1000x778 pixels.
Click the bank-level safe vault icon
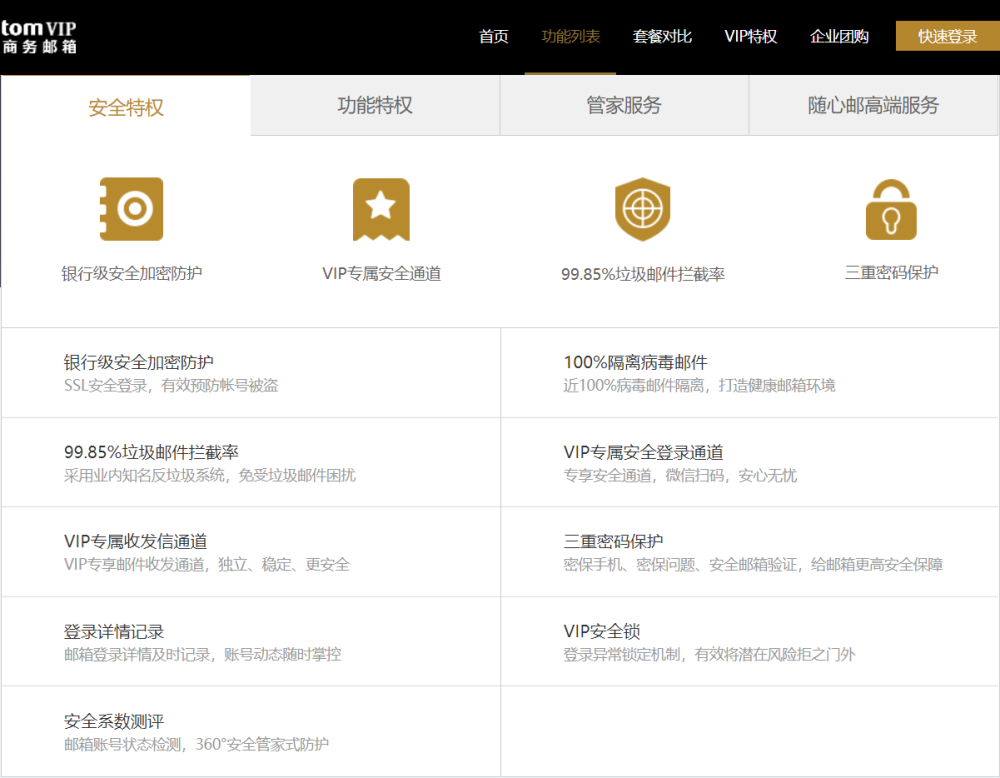(x=130, y=209)
